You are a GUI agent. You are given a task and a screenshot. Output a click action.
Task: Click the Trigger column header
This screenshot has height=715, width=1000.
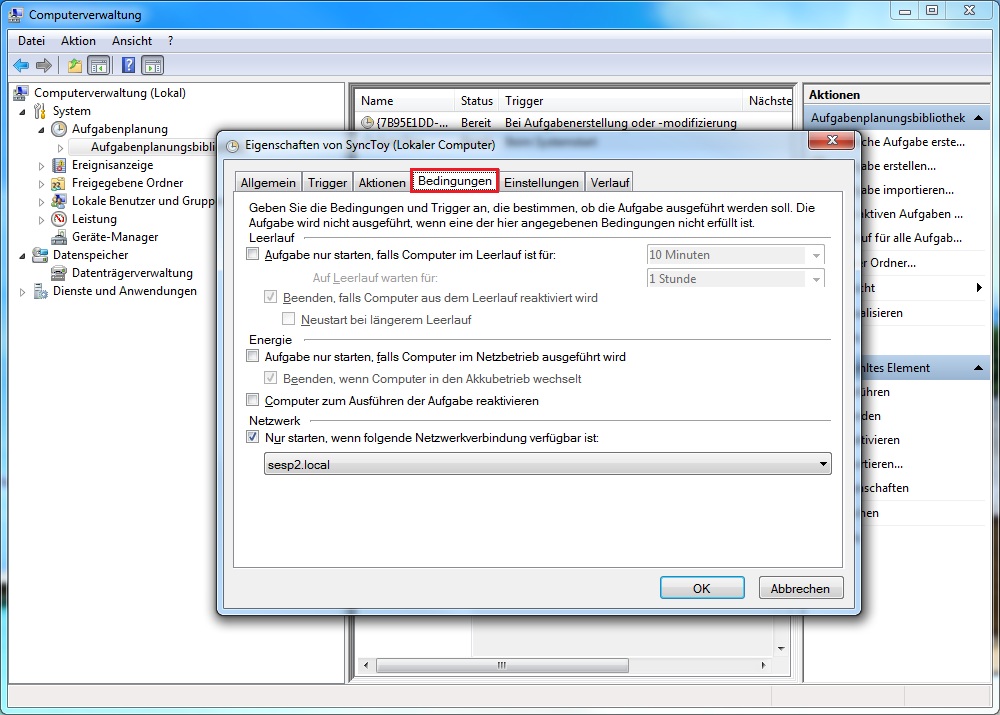tap(621, 101)
